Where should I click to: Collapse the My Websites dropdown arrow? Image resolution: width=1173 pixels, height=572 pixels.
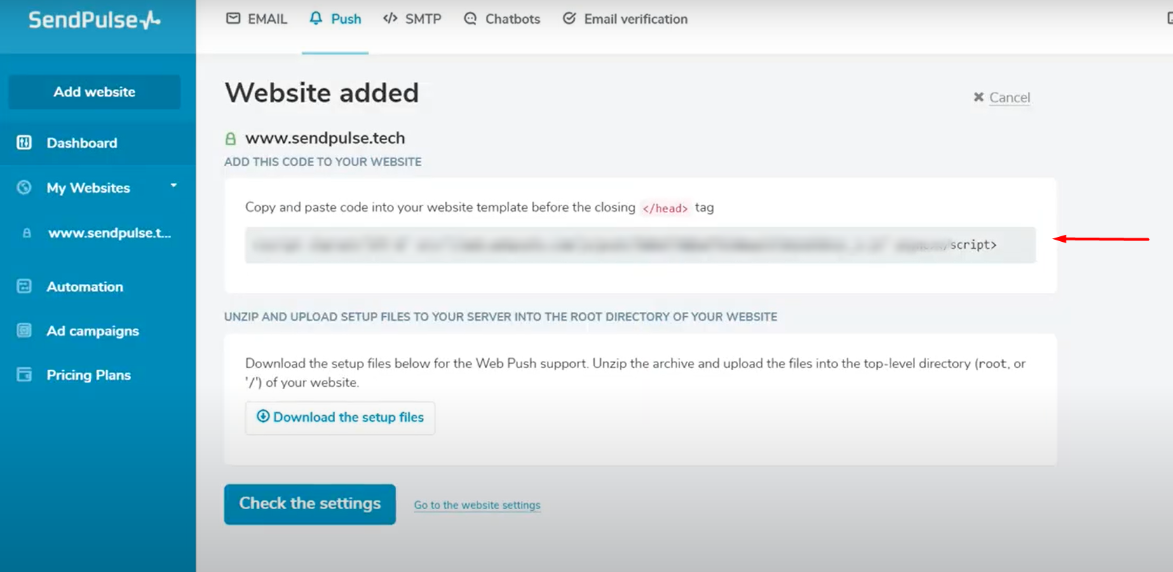pyautogui.click(x=174, y=185)
